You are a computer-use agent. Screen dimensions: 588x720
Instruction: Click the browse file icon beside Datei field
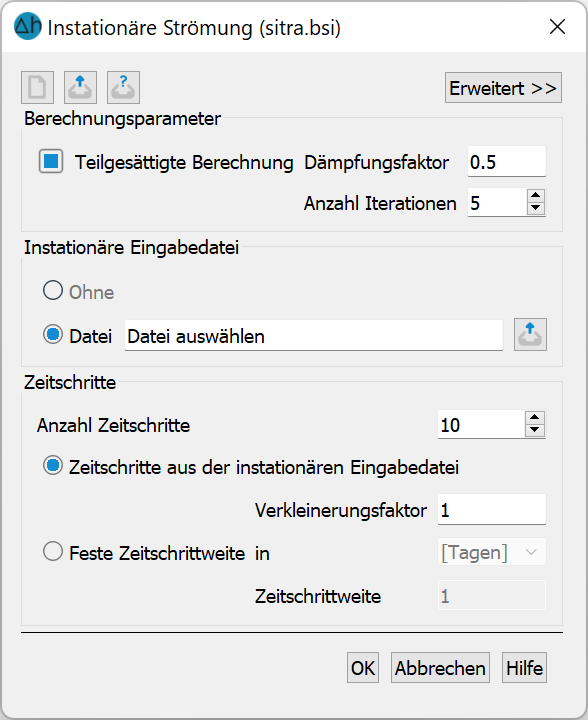(x=530, y=334)
